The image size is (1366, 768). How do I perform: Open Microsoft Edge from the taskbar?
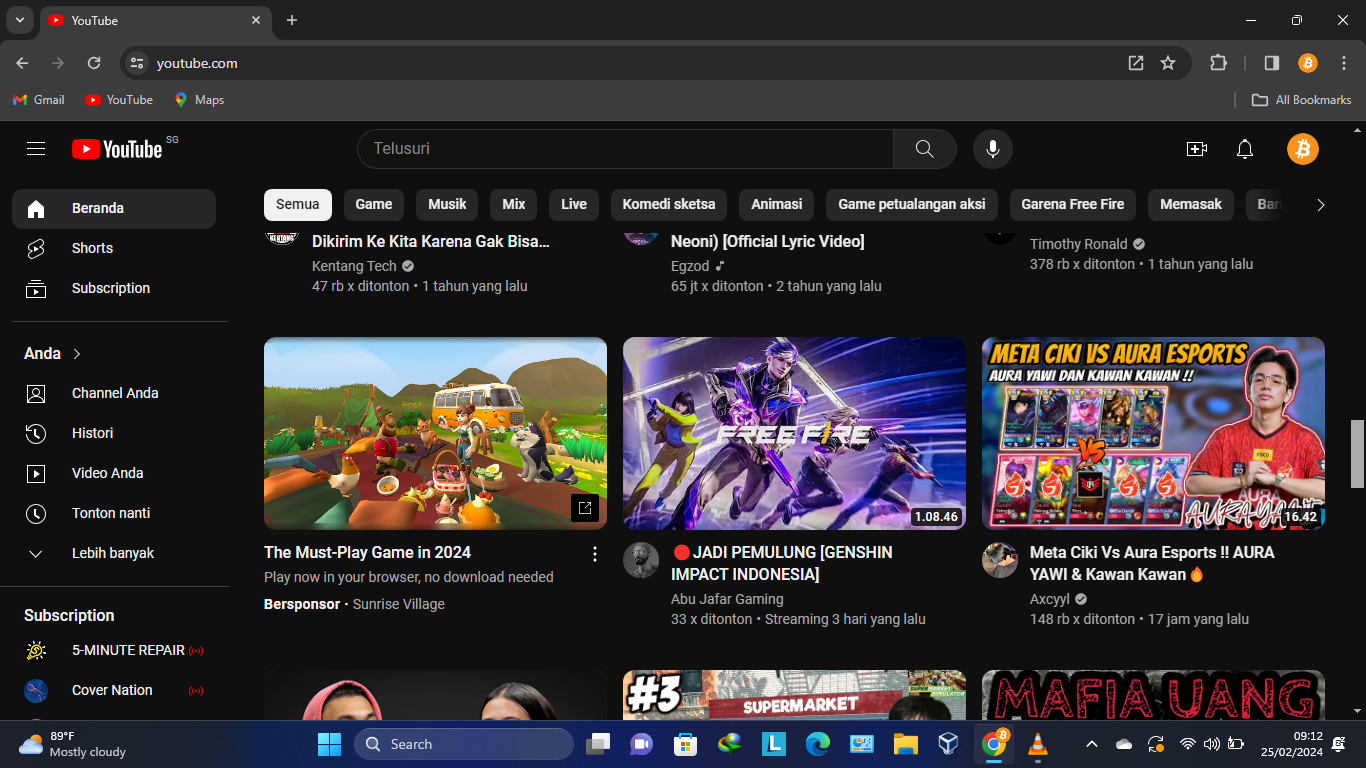[818, 744]
